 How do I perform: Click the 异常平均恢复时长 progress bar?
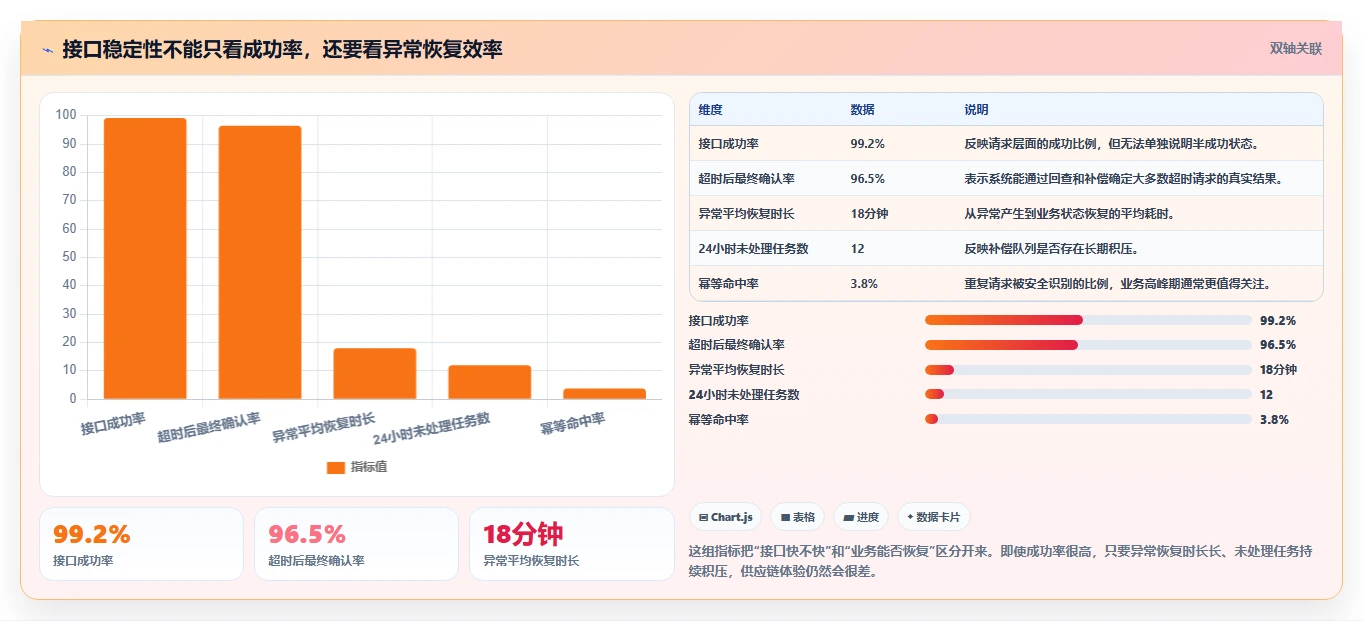[1088, 370]
